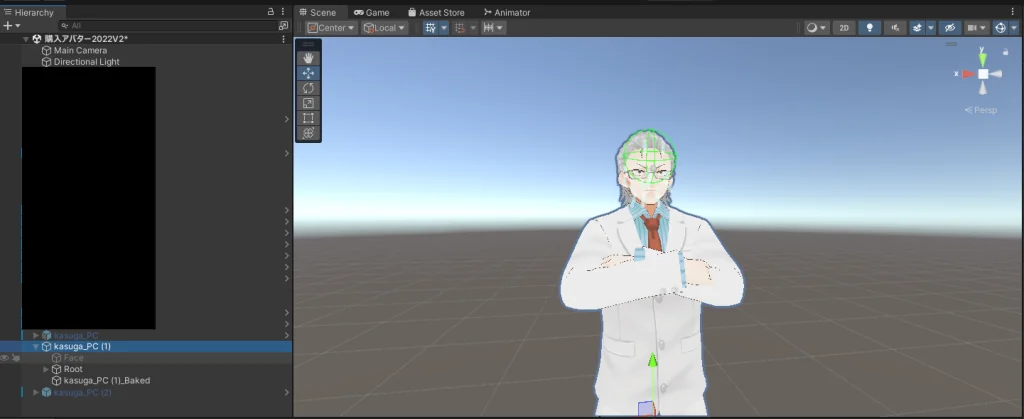Click the Hierarchy search field
Viewport: 1024px width, 419px height.
pyautogui.click(x=168, y=25)
